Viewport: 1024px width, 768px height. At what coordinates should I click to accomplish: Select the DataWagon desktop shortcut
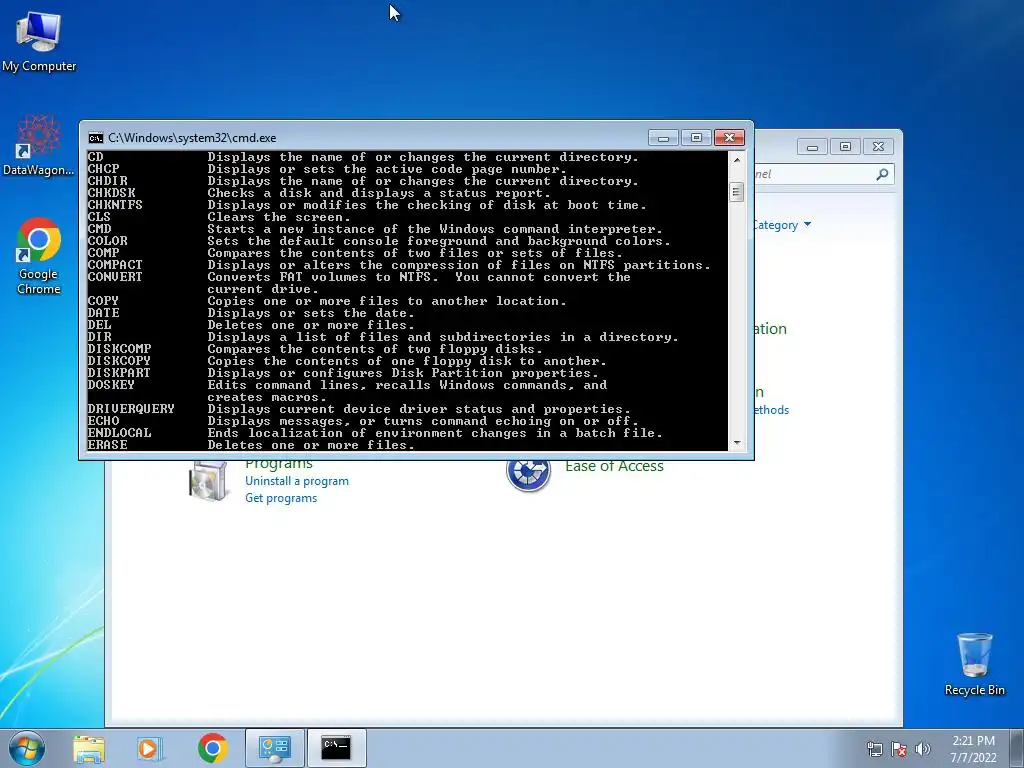point(39,146)
